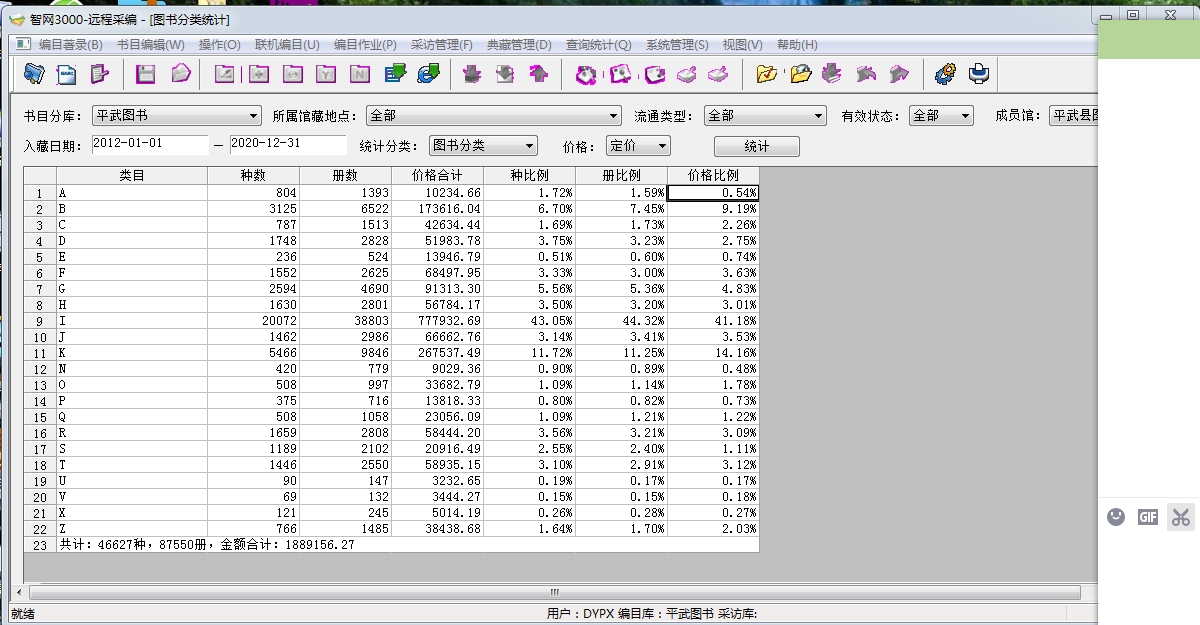Click the 册数 column header
Image resolution: width=1200 pixels, height=625 pixels.
(346, 175)
